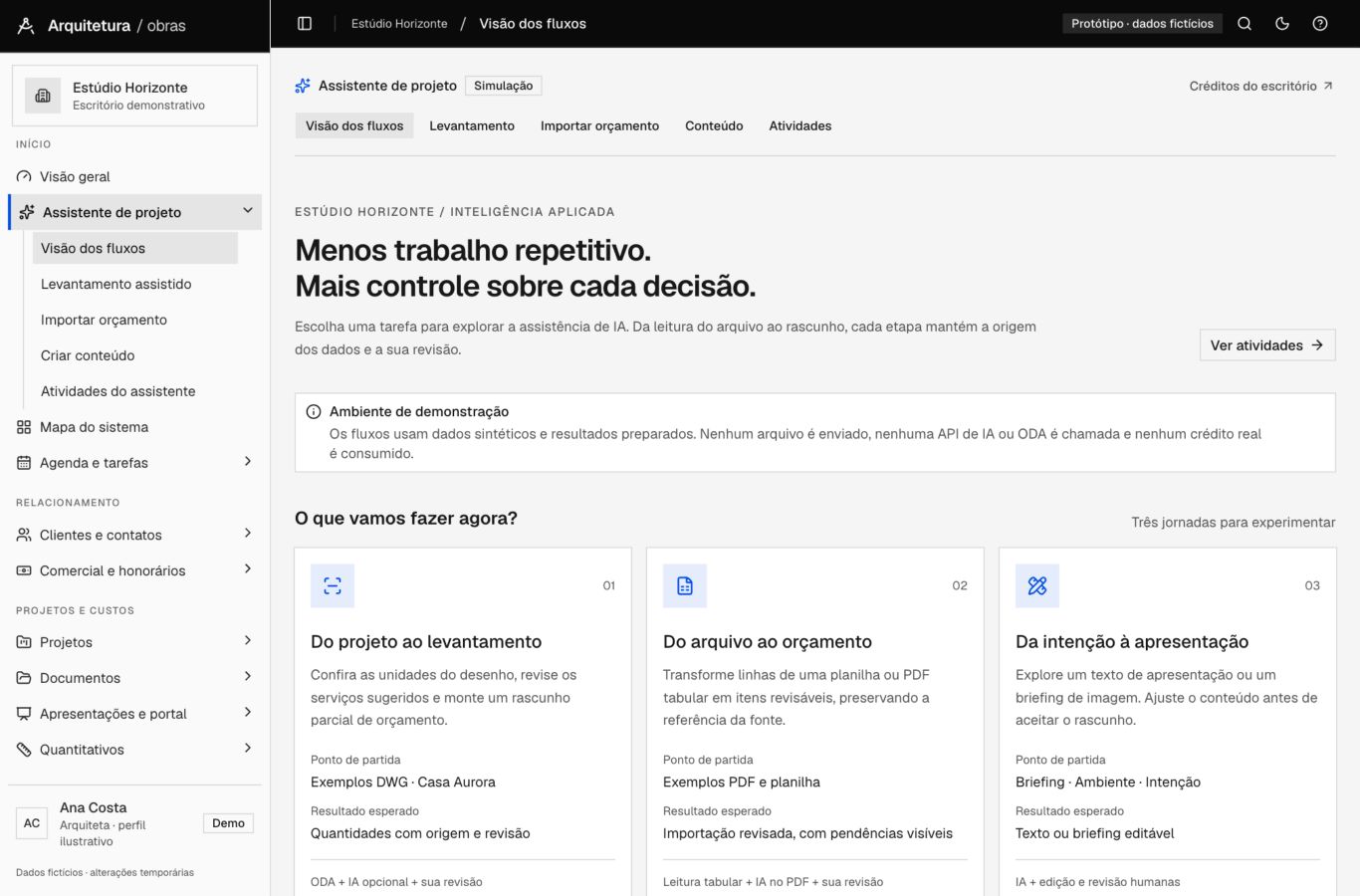Expand Projetos submenu chevron

[248, 640]
